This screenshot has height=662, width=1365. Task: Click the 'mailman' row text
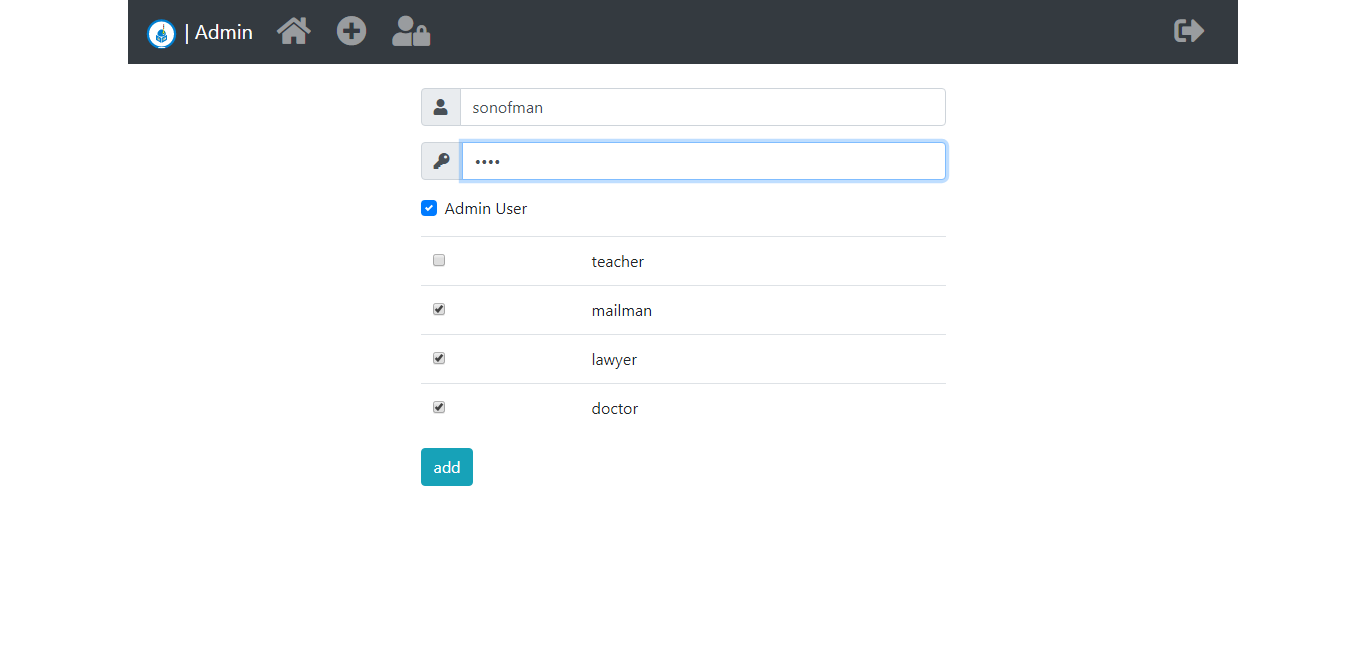coord(622,310)
